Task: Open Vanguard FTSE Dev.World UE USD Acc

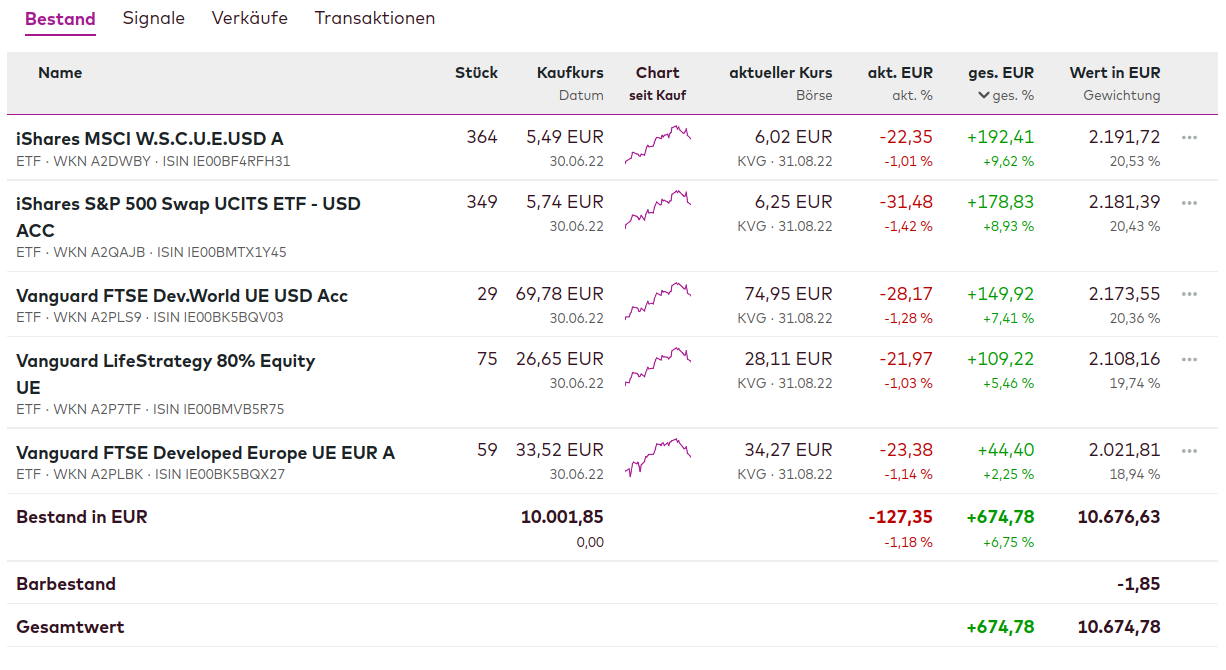Action: click(182, 296)
